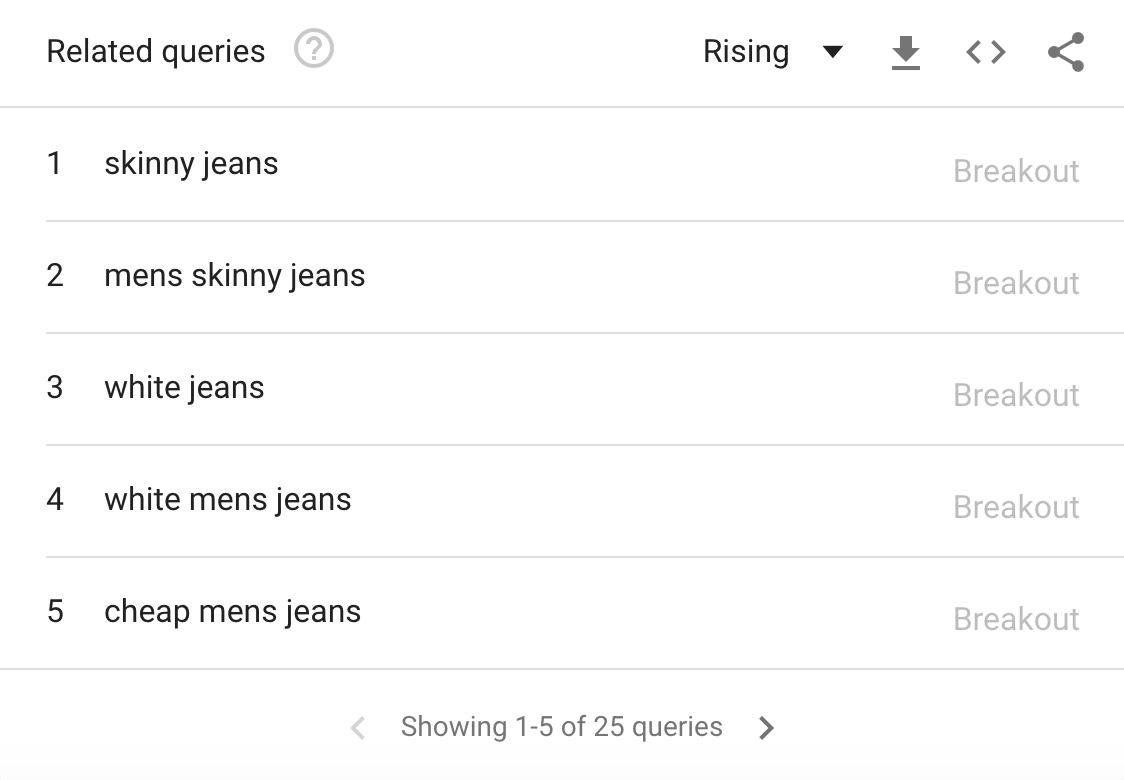The height and width of the screenshot is (780, 1124).
Task: Click Breakout label for mens skinny jeans
Action: (1016, 283)
